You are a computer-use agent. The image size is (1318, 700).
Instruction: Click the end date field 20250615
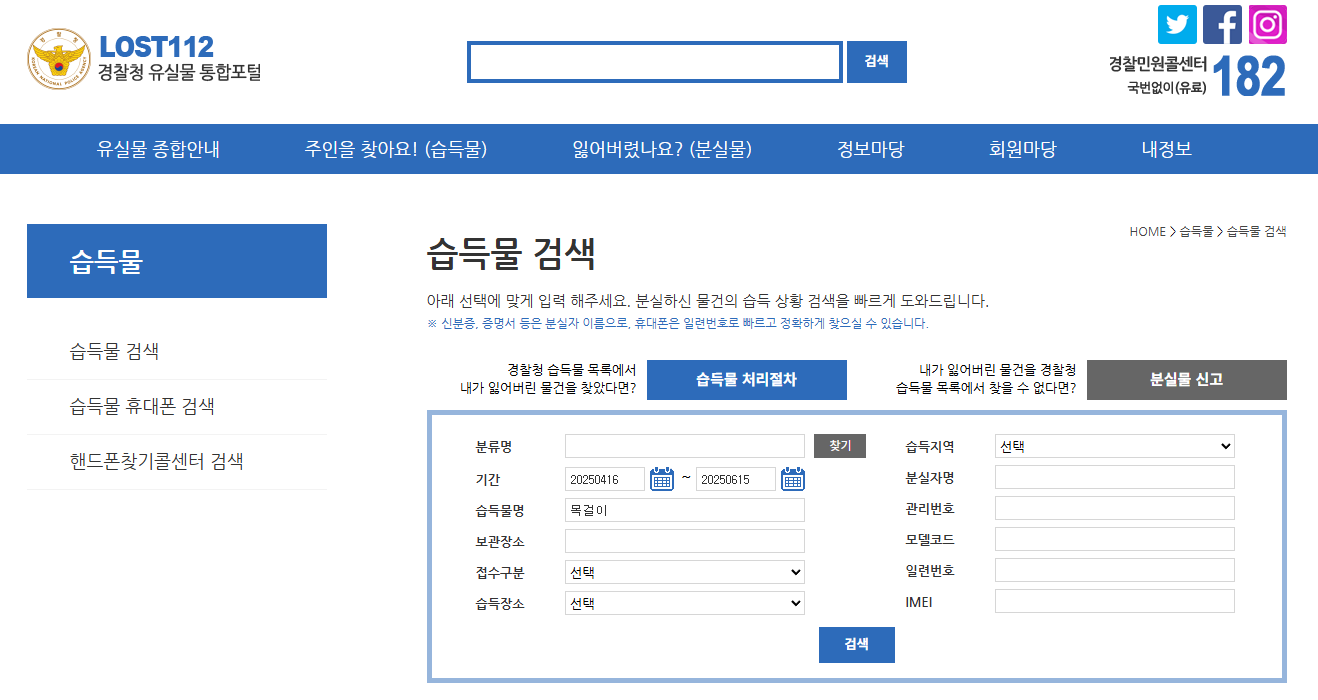pyautogui.click(x=736, y=479)
